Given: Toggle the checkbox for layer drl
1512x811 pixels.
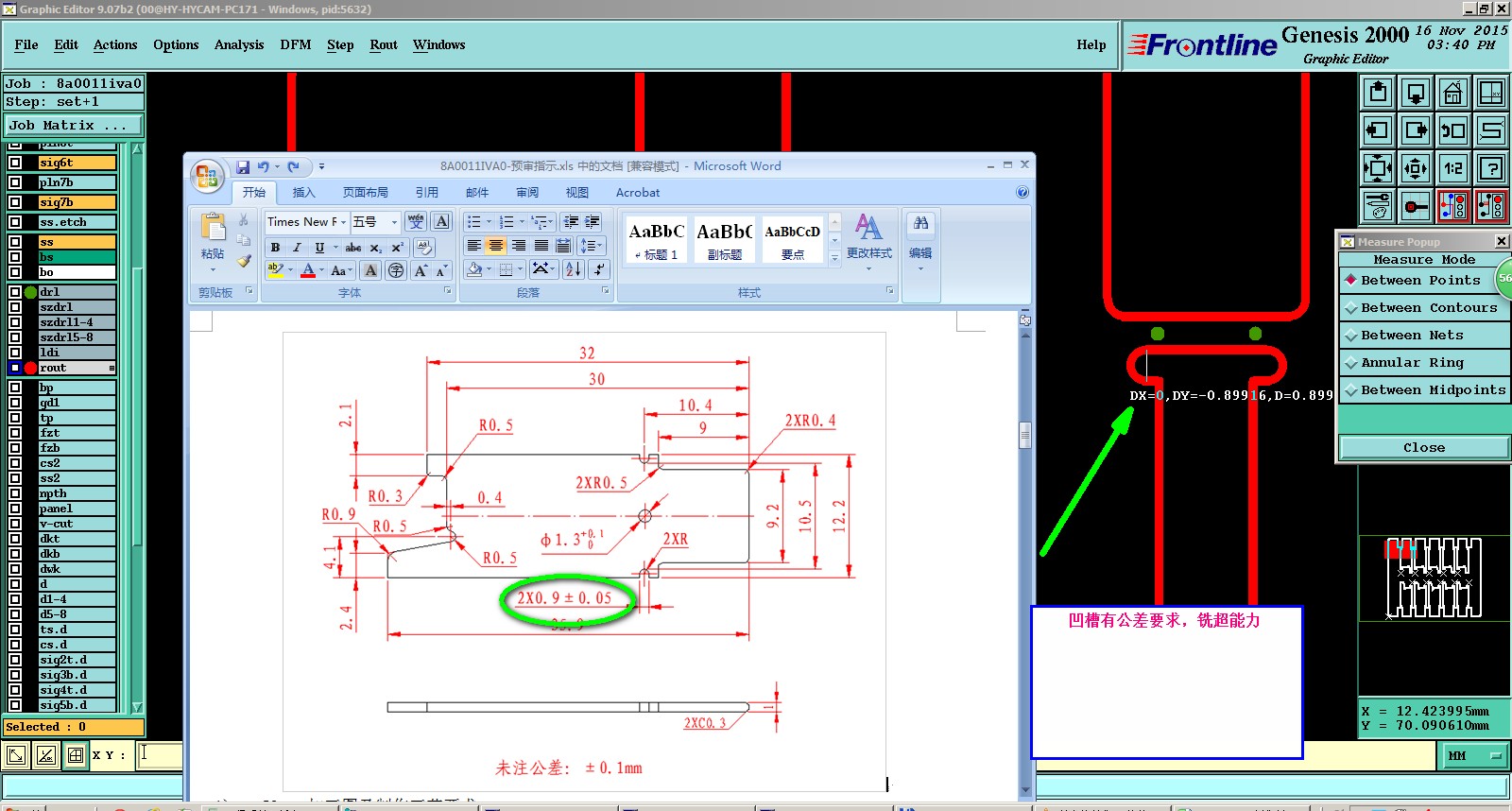Looking at the screenshot, I should [15, 292].
